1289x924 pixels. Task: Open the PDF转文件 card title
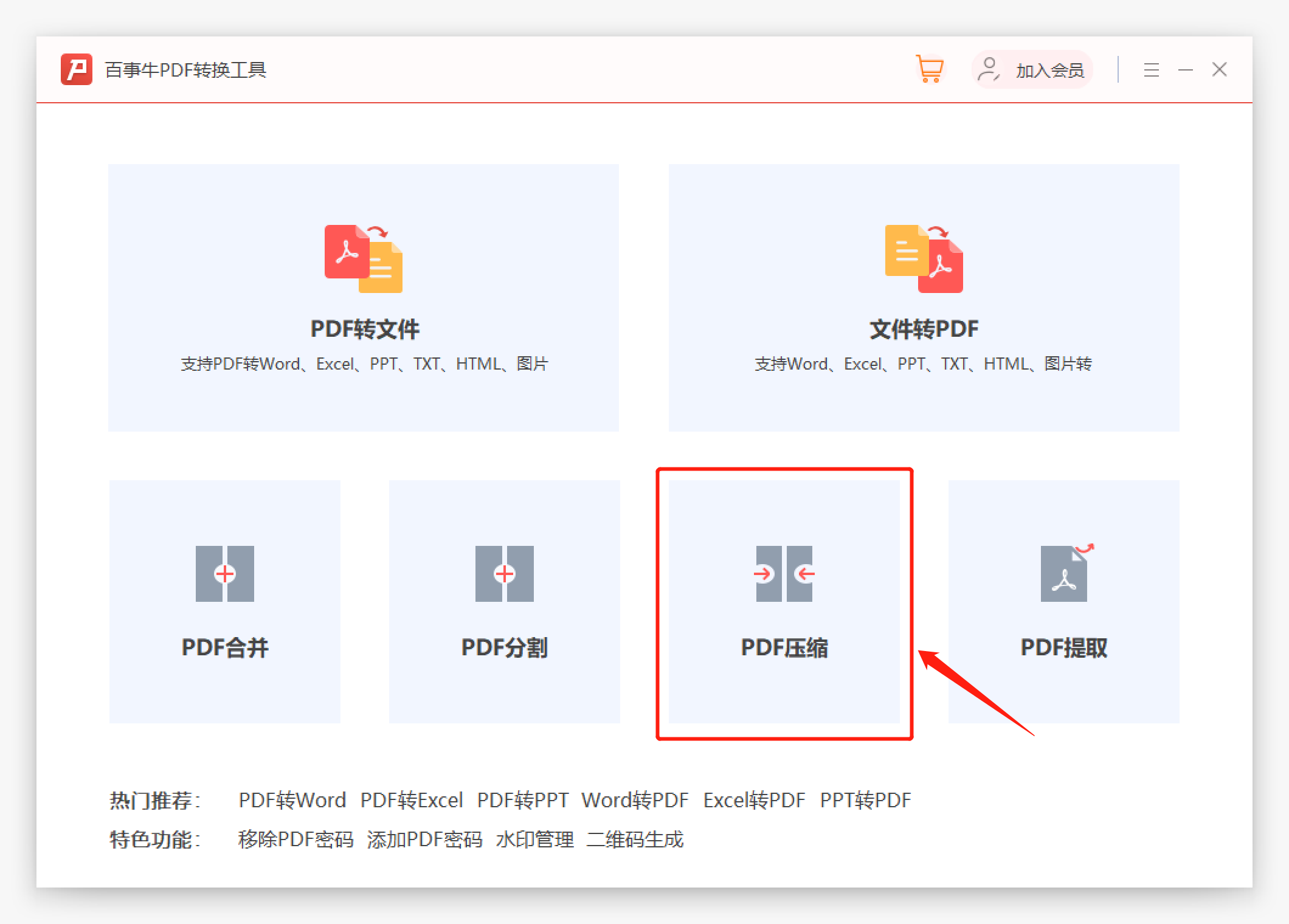click(x=365, y=329)
